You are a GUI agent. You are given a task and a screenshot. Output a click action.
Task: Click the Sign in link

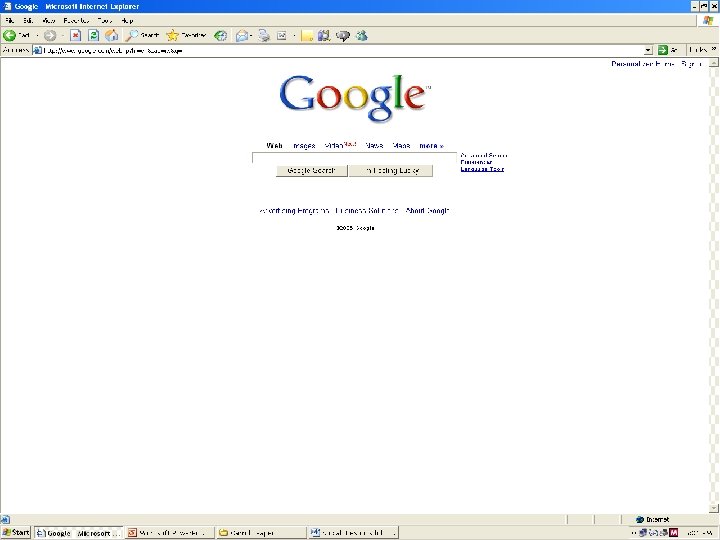(x=692, y=64)
